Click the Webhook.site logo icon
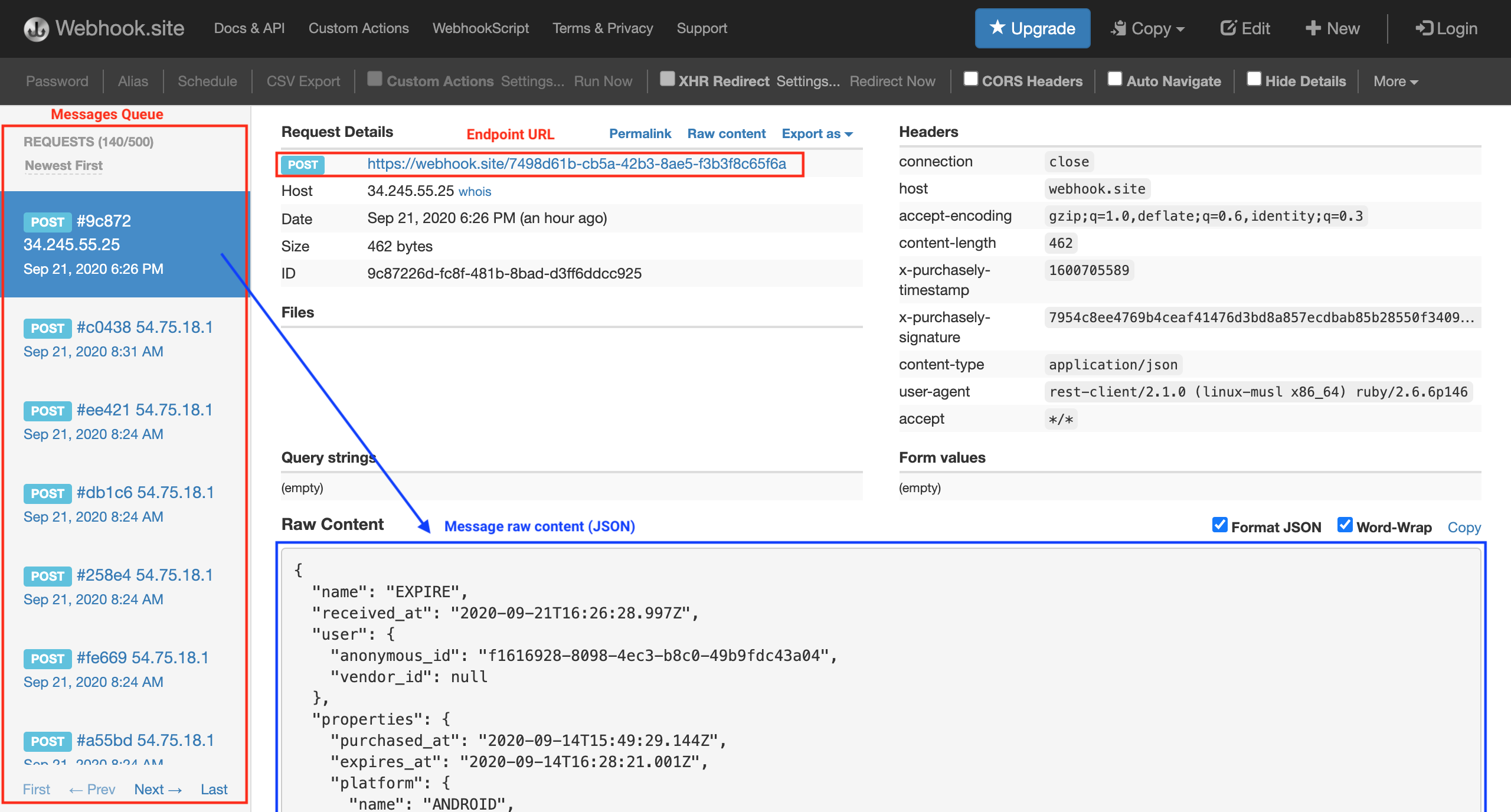The image size is (1511, 812). (36, 28)
